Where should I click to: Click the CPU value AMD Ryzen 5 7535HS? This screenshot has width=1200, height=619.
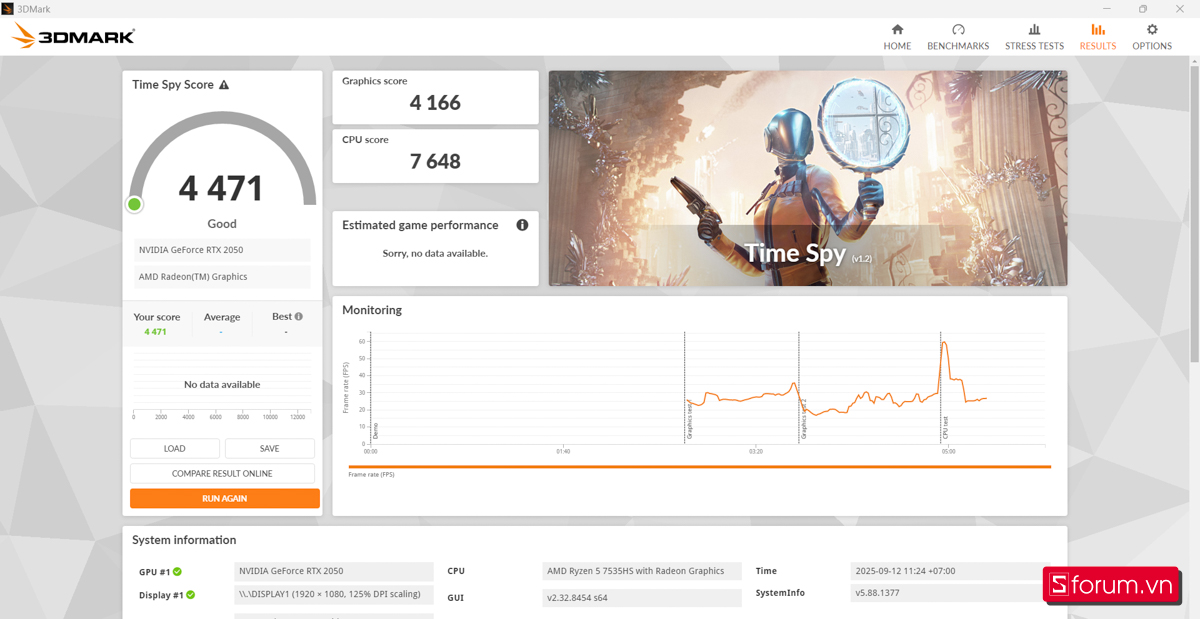click(x=641, y=571)
